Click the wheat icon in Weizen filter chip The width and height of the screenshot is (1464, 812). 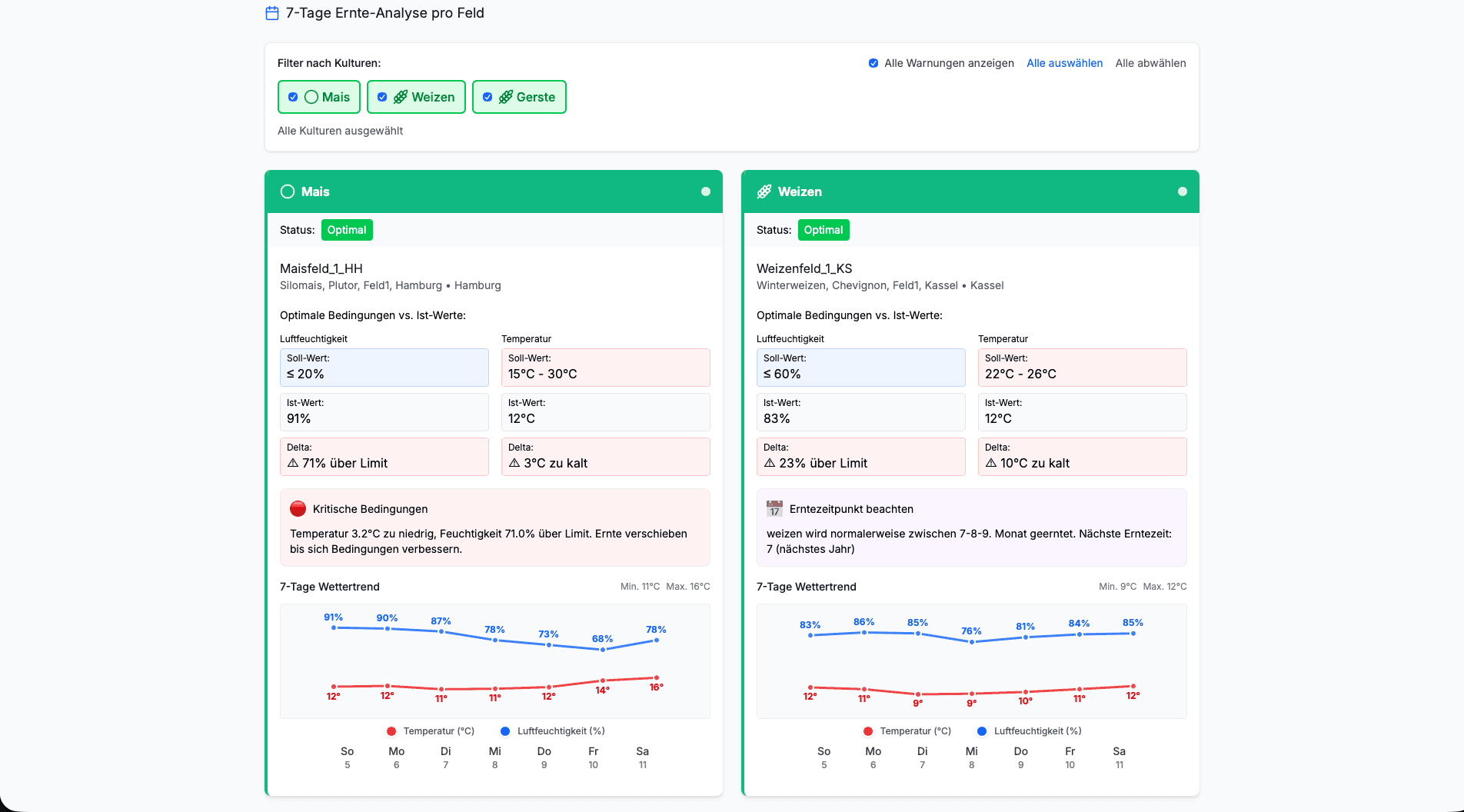(401, 97)
